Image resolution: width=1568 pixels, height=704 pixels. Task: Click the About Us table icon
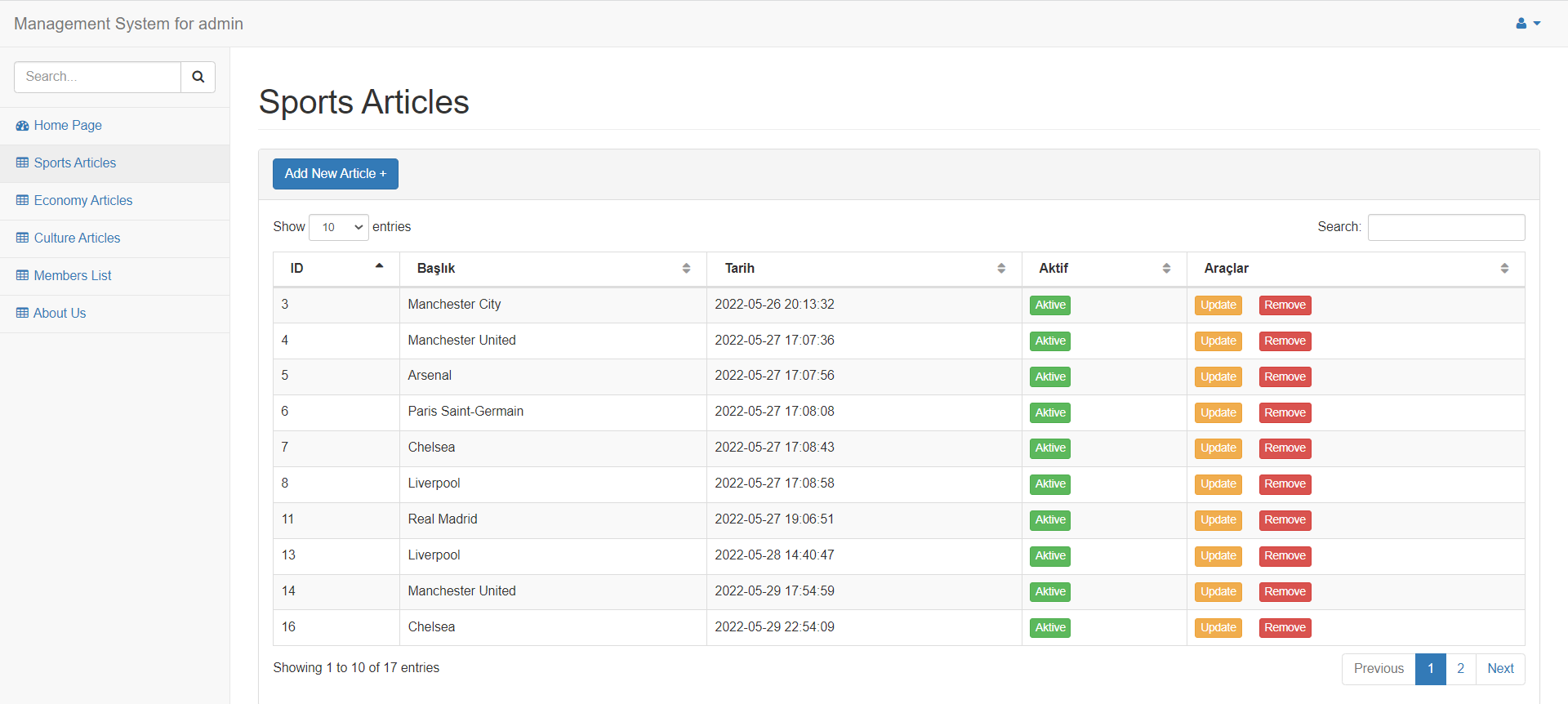22,314
